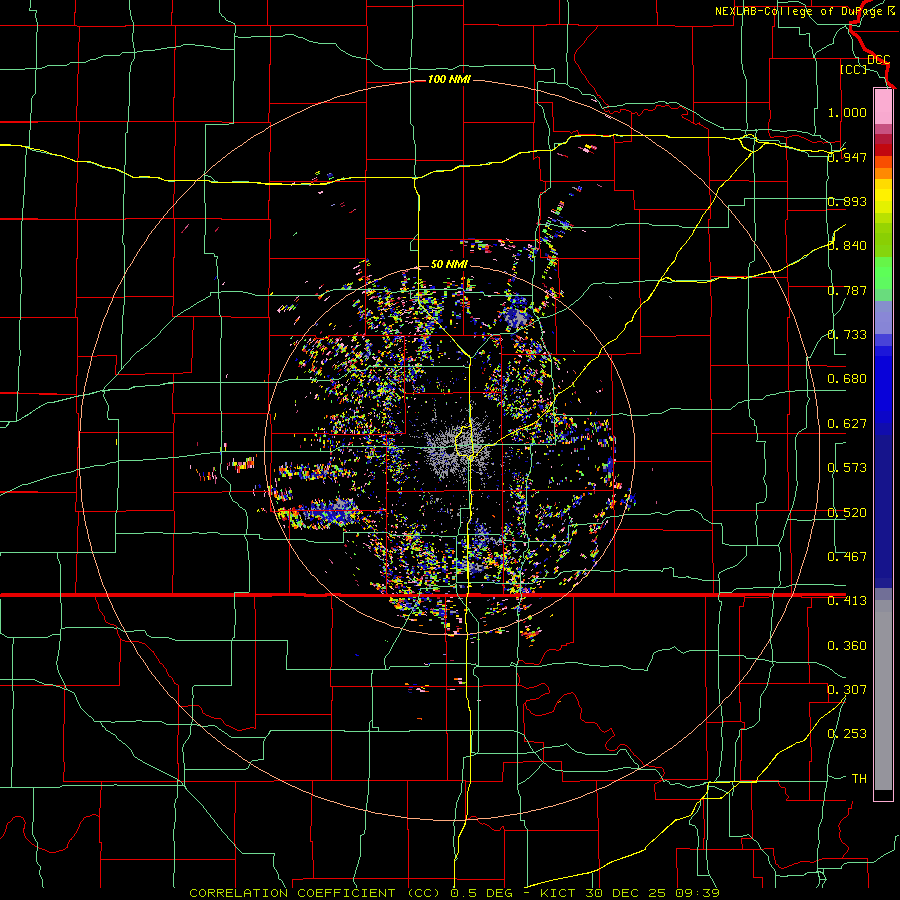Click the 0.627 color scale value
The width and height of the screenshot is (900, 900).
pos(847,424)
